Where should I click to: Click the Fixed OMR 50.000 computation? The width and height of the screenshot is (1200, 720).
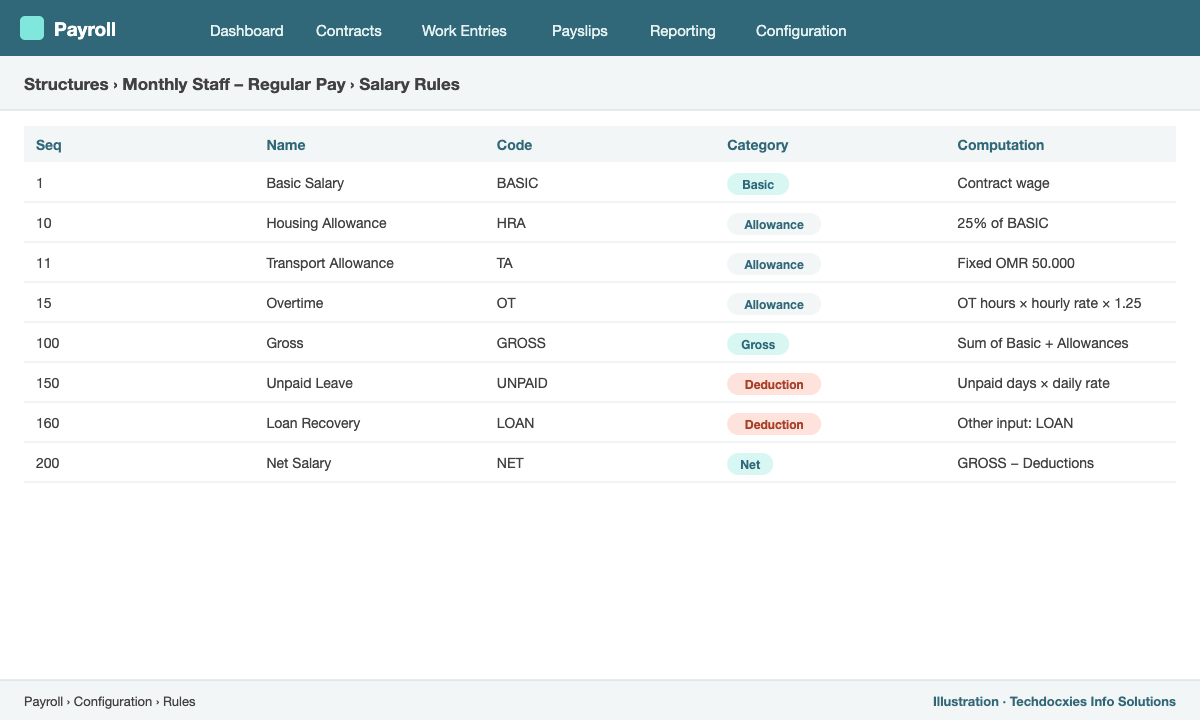tap(1016, 263)
